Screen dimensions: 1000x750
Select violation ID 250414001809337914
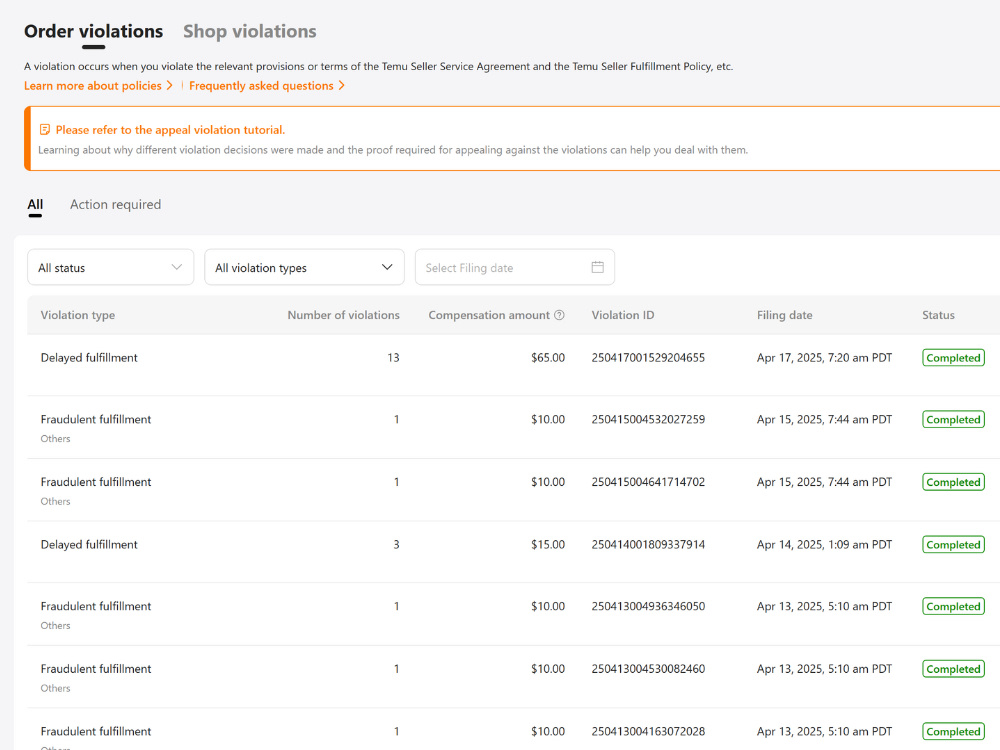tap(648, 545)
